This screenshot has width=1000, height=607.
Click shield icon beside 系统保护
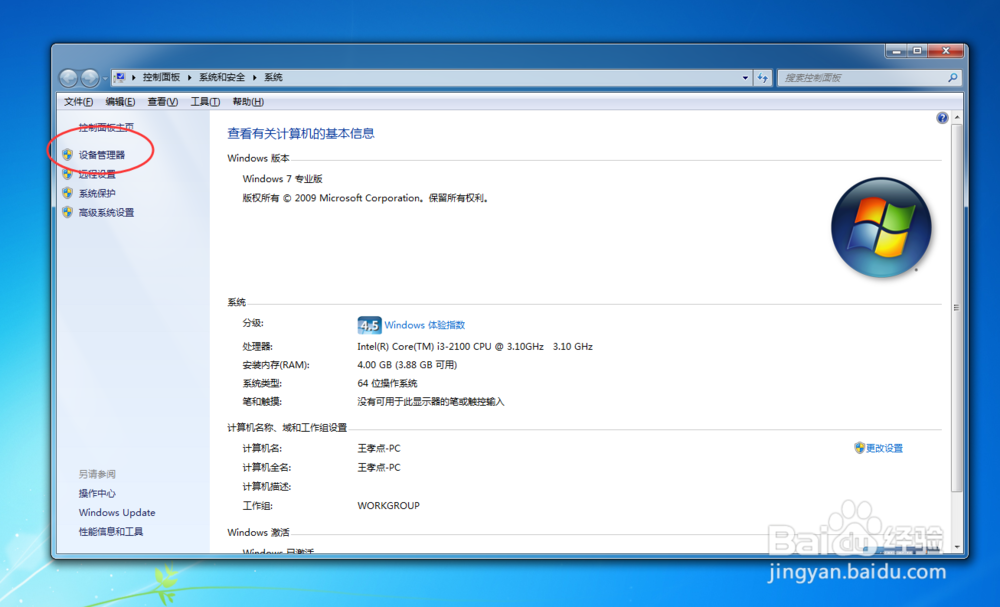(68, 193)
